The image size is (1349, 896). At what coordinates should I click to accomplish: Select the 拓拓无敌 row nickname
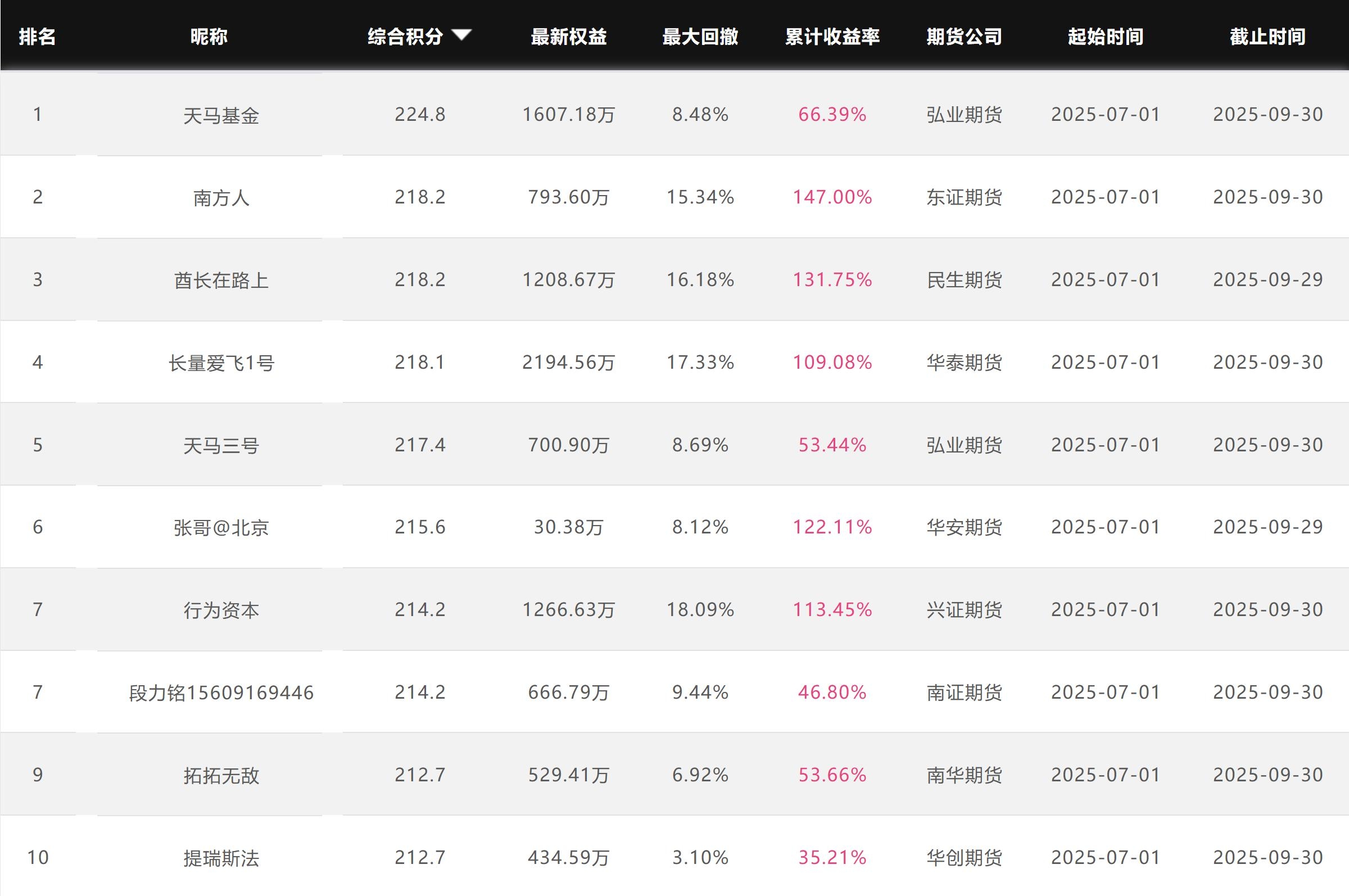point(221,776)
